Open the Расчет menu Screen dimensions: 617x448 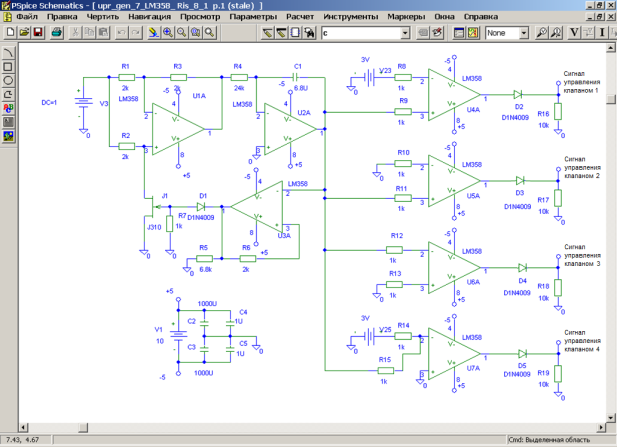(300, 17)
